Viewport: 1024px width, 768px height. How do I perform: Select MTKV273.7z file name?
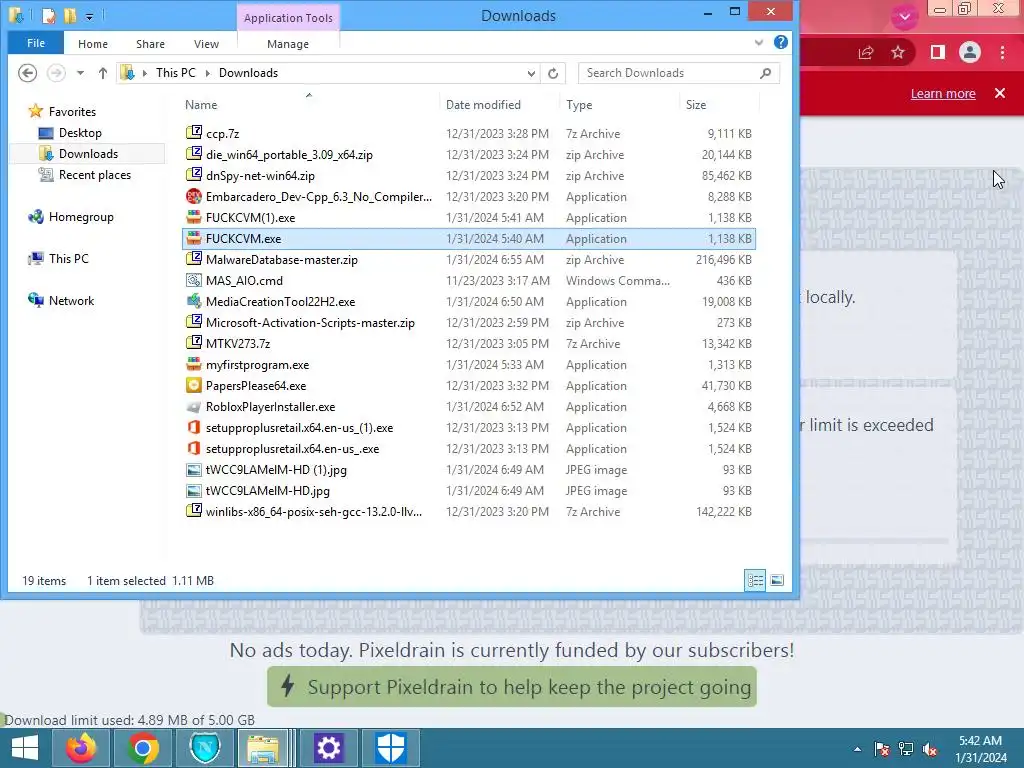(238, 344)
